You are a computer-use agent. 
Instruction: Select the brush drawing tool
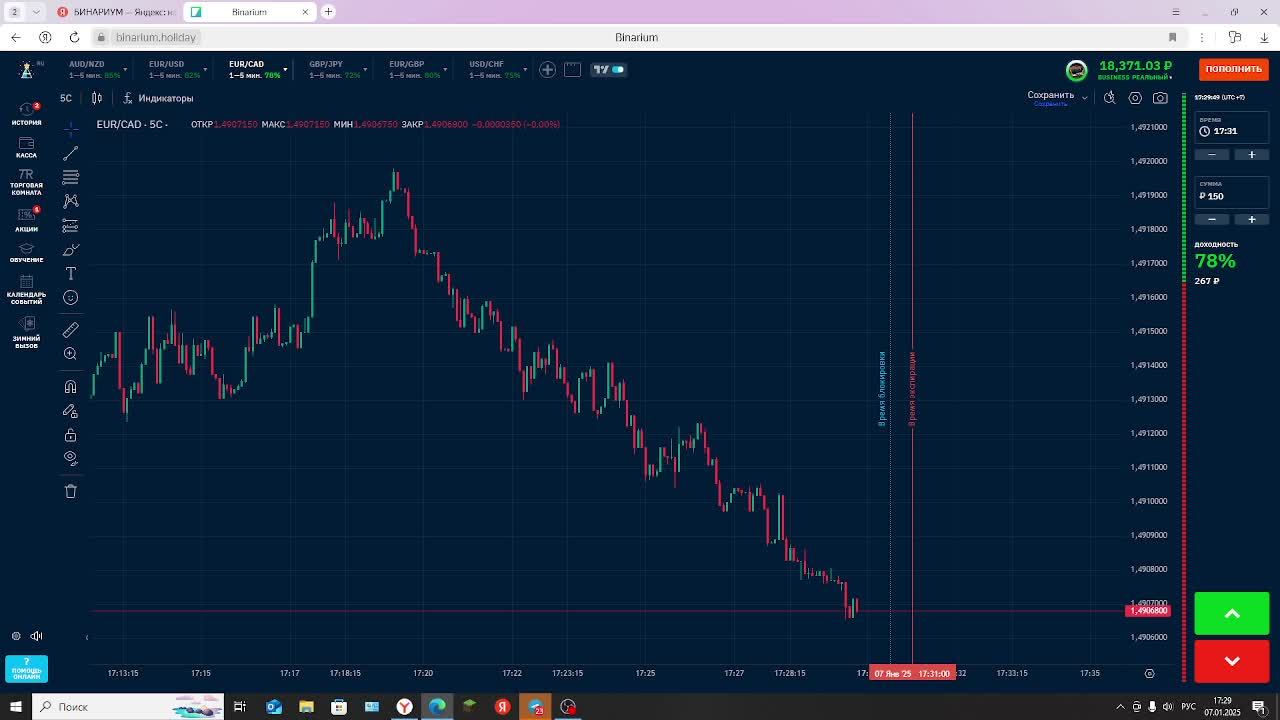point(70,249)
